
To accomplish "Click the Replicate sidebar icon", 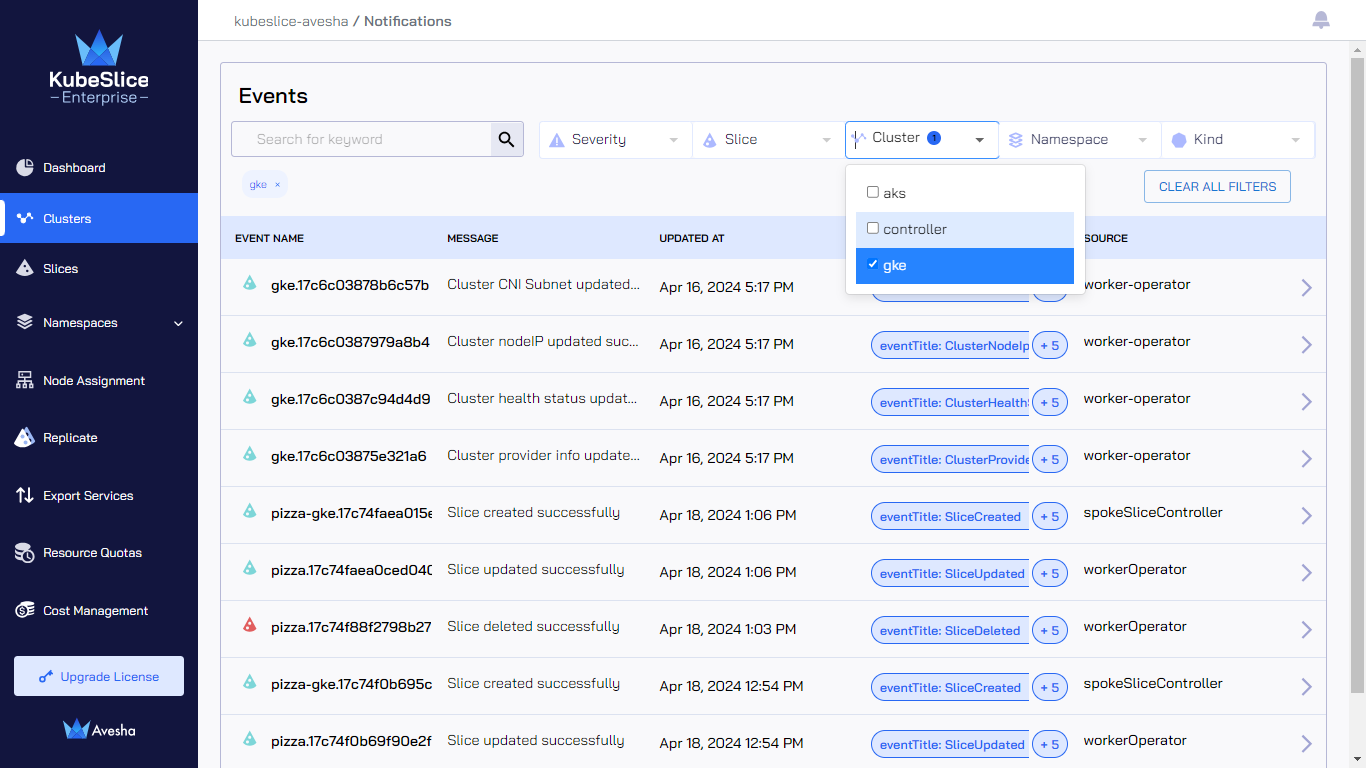I will 25,437.
